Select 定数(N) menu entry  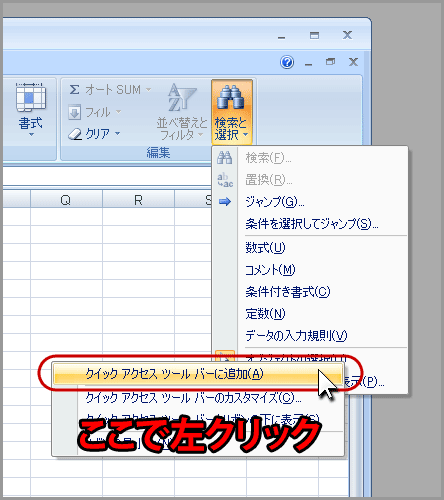tap(310, 314)
